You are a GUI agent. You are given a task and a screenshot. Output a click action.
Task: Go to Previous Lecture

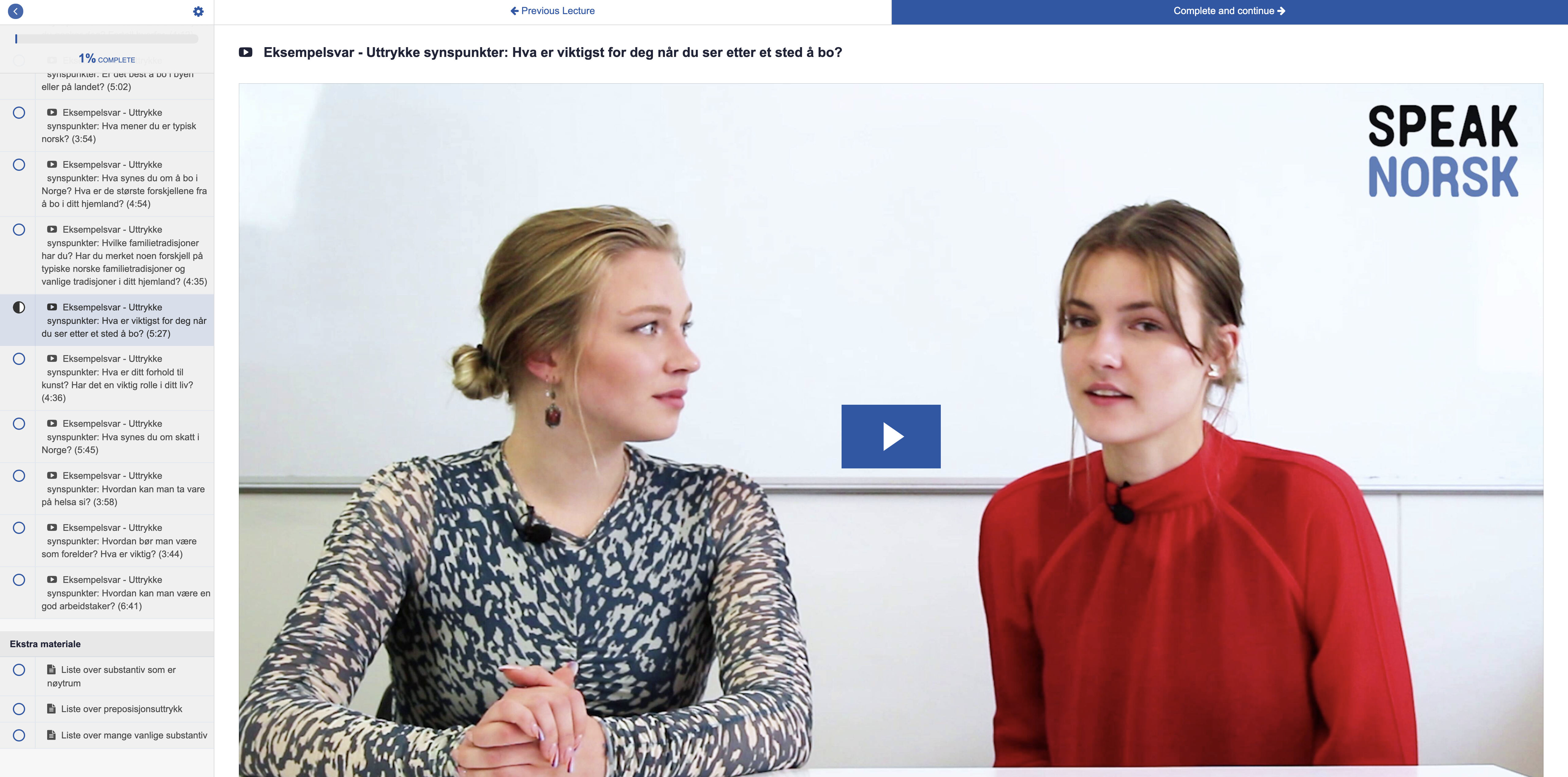point(553,11)
